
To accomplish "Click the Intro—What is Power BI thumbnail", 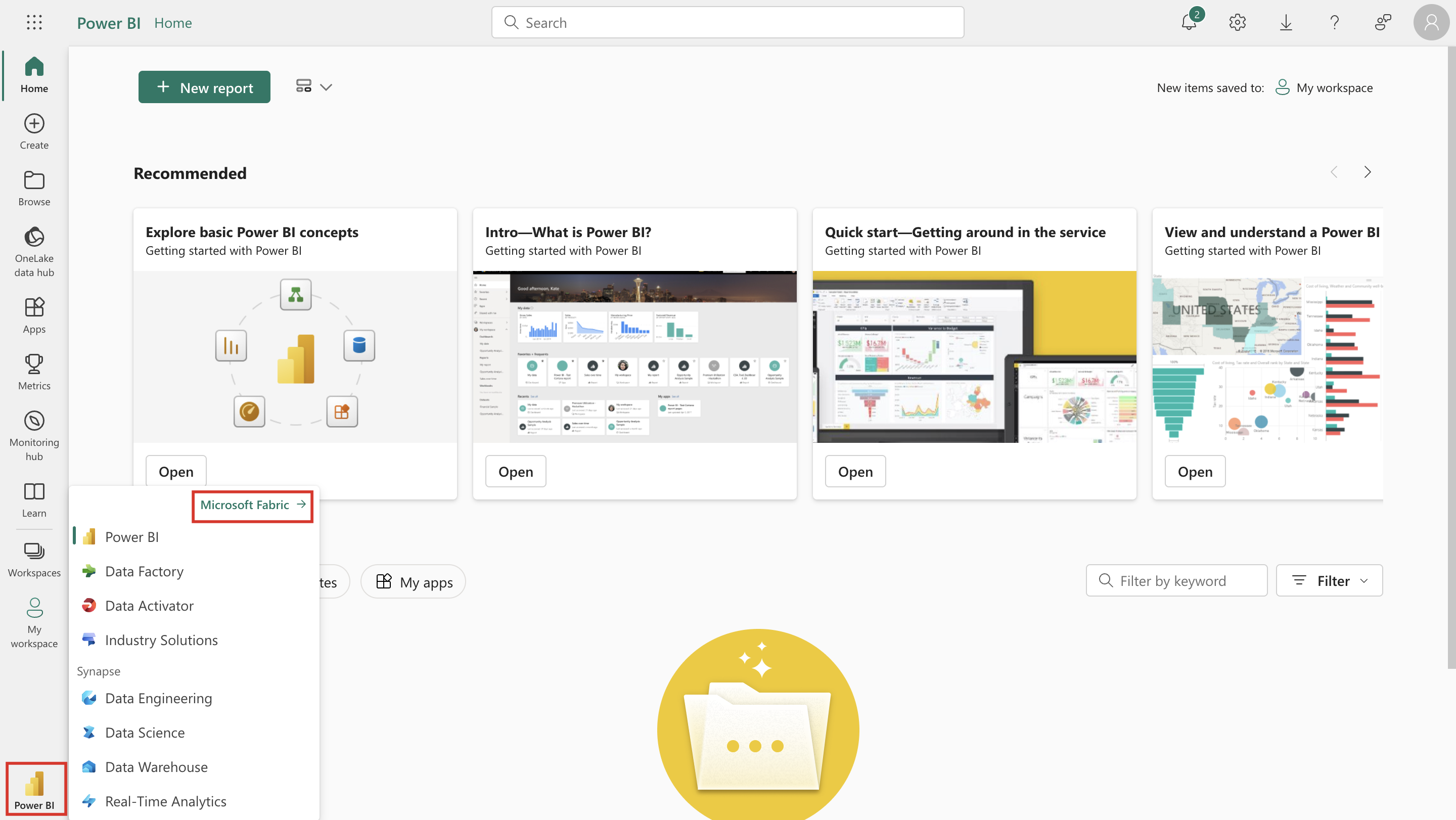I will [x=635, y=356].
